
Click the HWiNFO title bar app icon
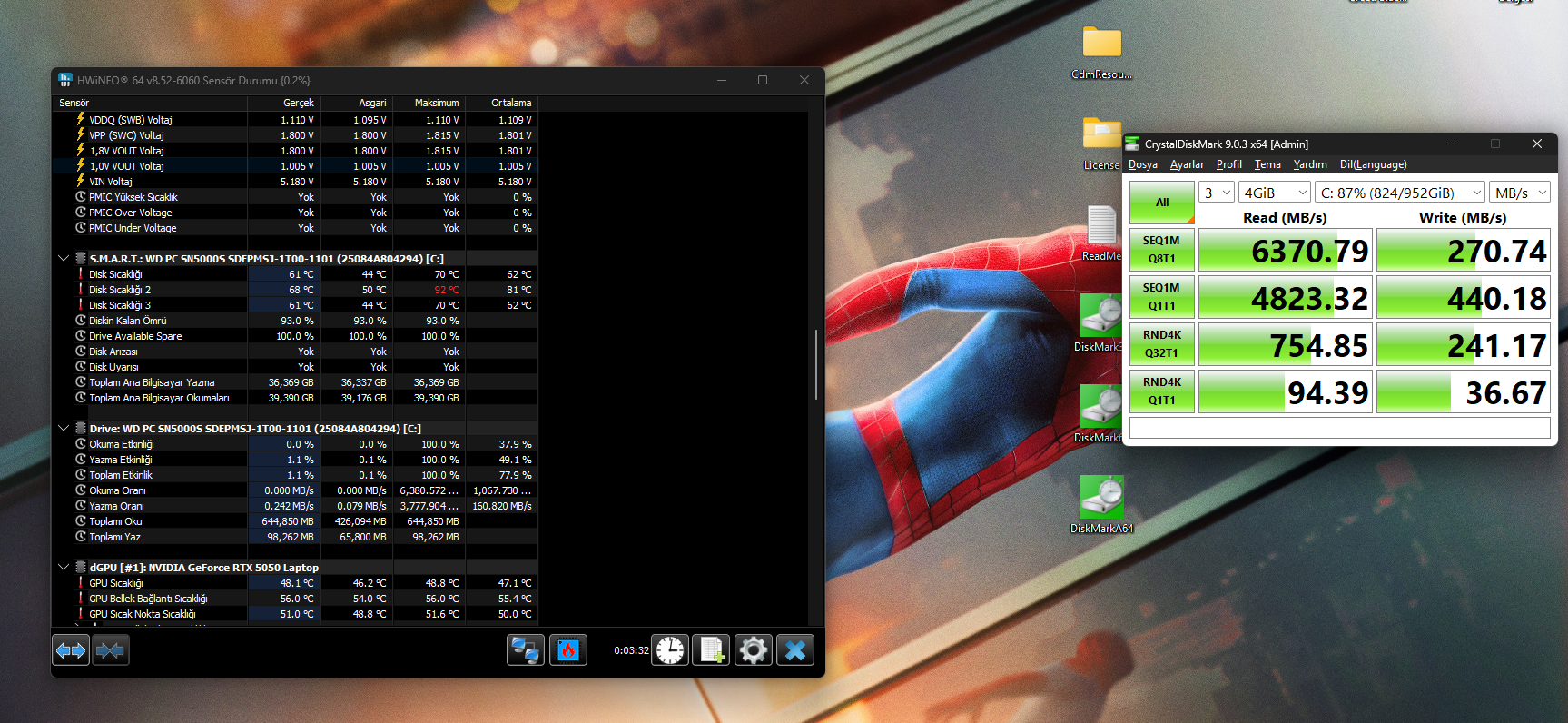65,80
